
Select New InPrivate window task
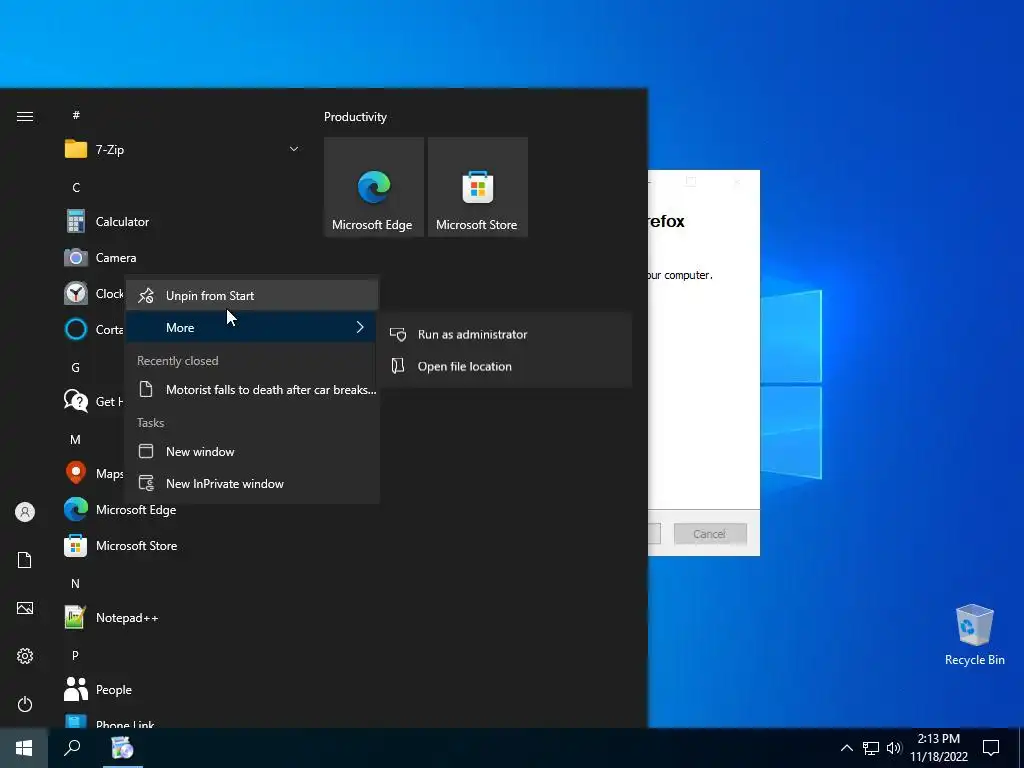[x=252, y=484]
